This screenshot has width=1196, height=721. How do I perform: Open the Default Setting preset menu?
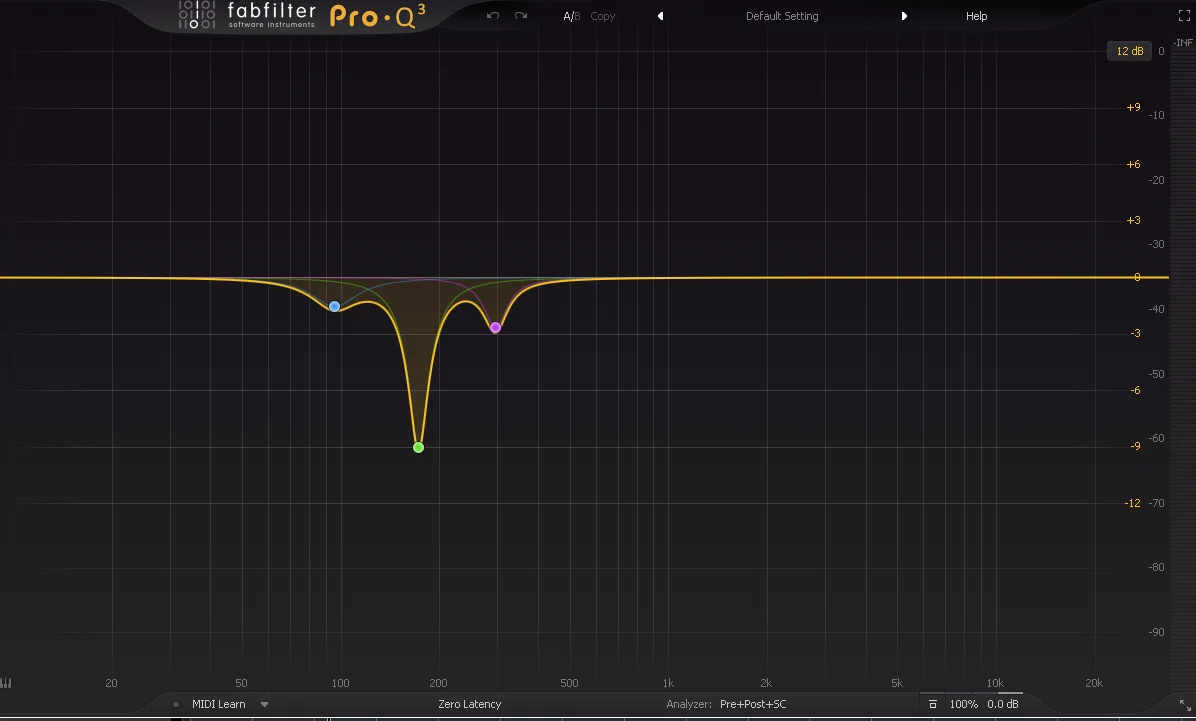click(782, 16)
